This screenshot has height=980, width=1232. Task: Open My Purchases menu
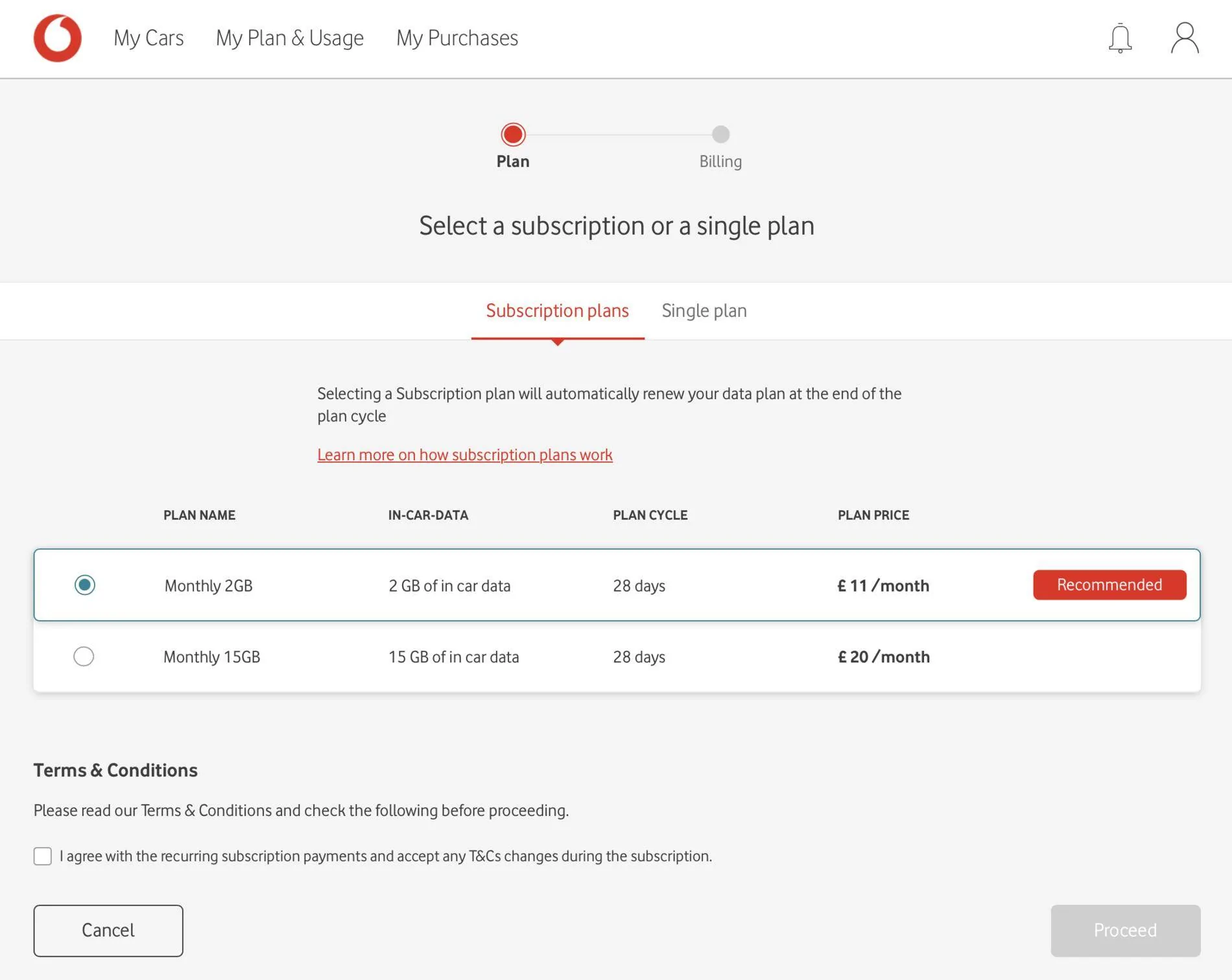tap(457, 38)
